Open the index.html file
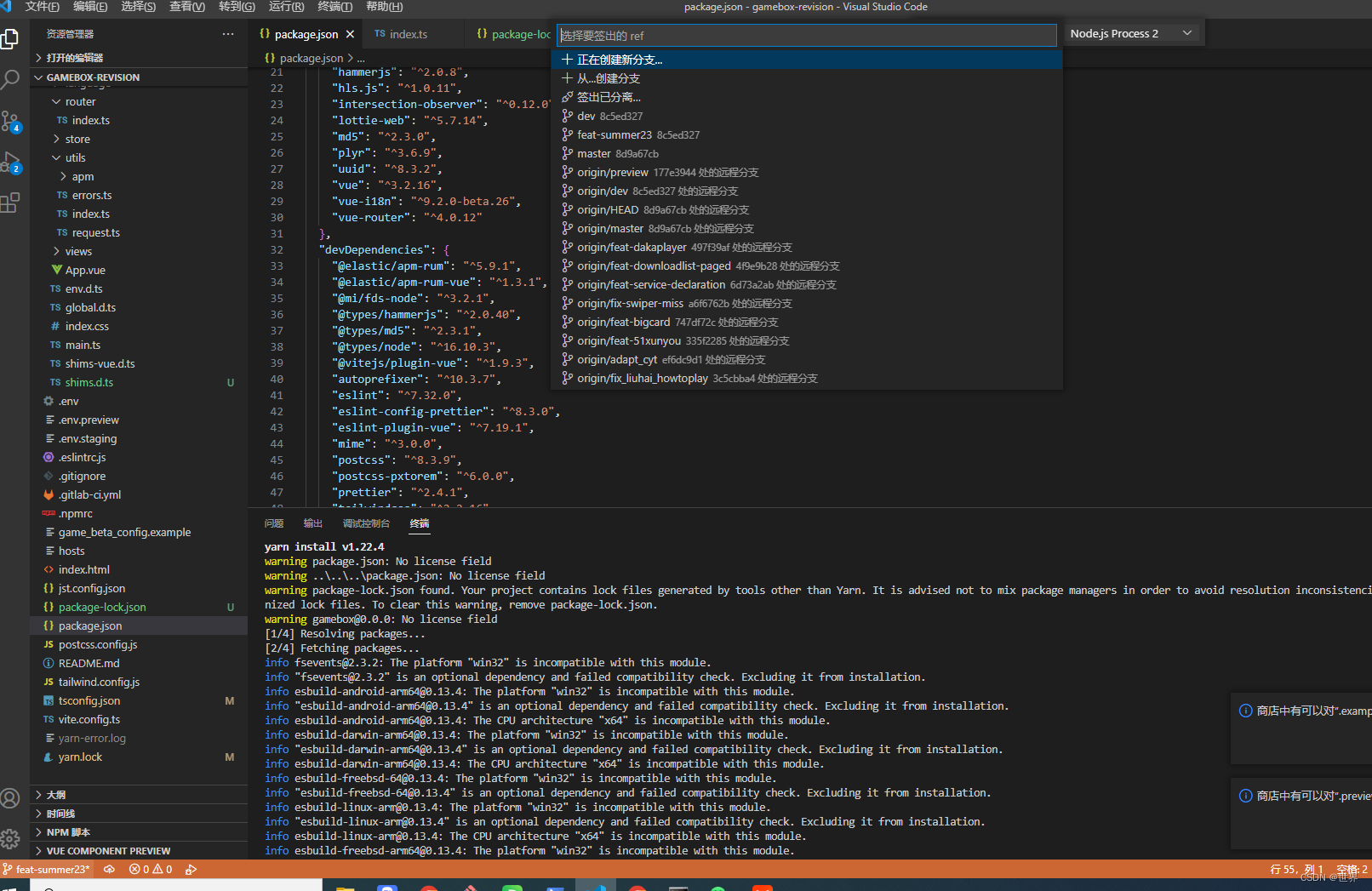The width and height of the screenshot is (1372, 891). pos(83,569)
